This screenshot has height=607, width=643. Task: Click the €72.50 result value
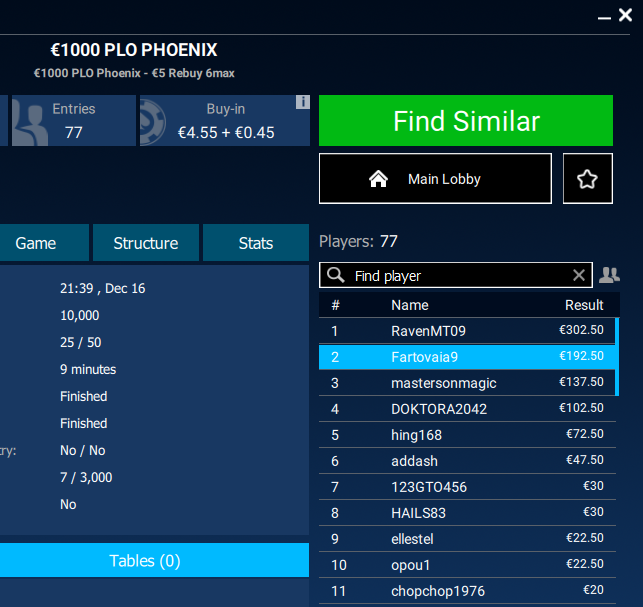[x=585, y=434]
